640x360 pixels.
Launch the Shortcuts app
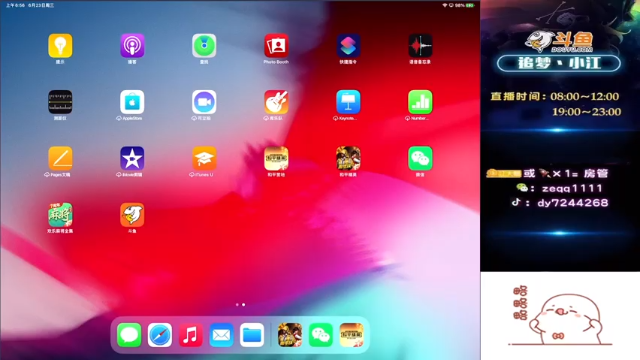click(348, 45)
